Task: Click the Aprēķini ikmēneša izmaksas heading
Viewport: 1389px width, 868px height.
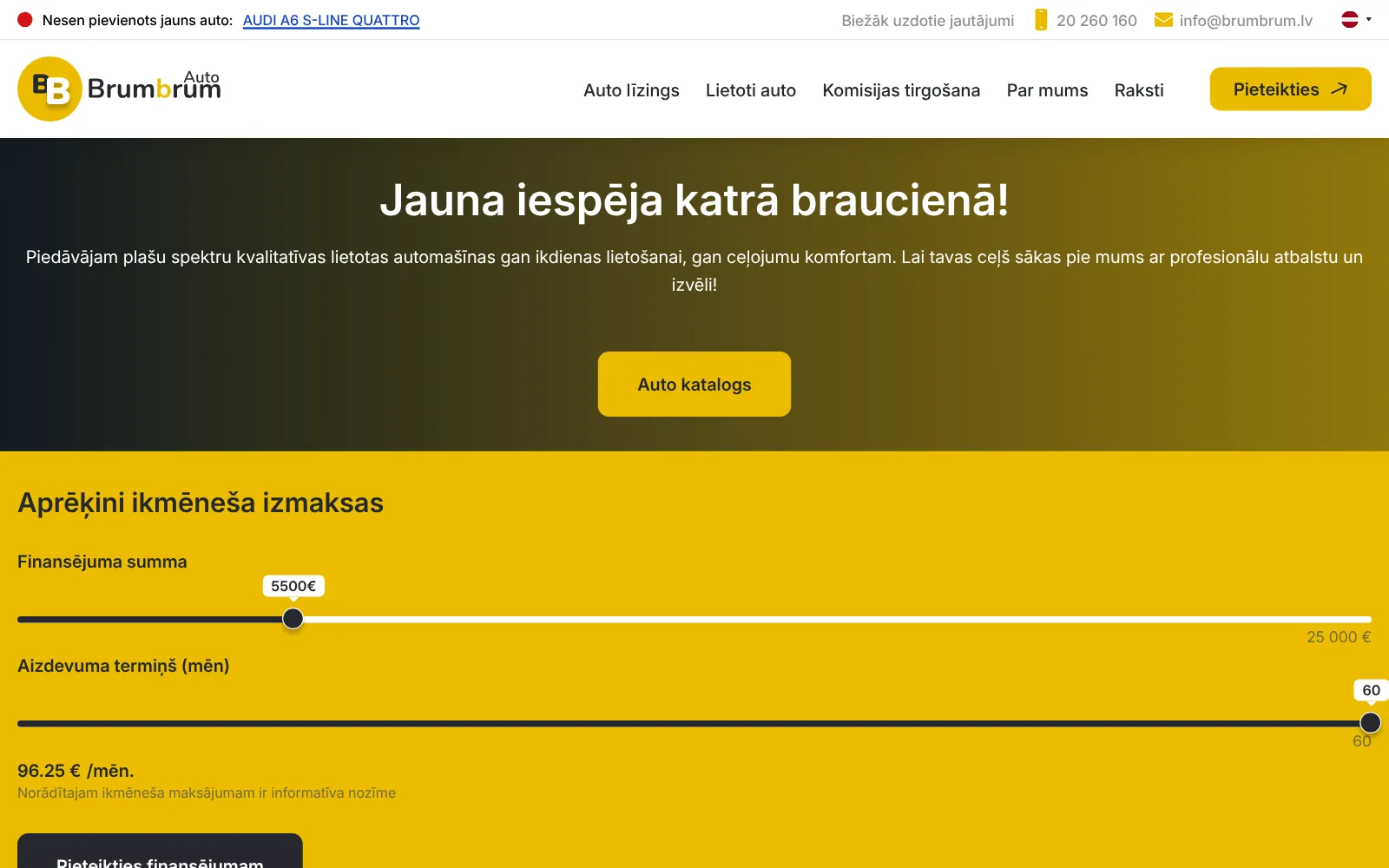Action: tap(201, 503)
